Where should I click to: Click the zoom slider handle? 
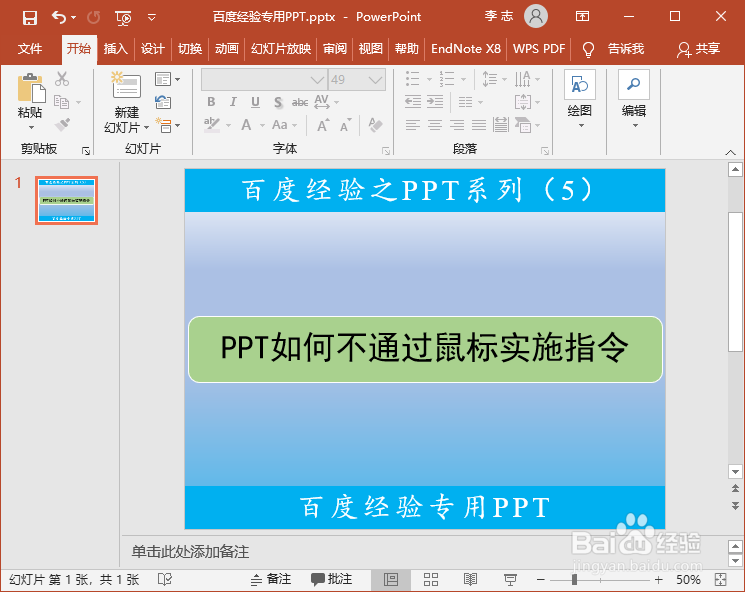coord(574,579)
